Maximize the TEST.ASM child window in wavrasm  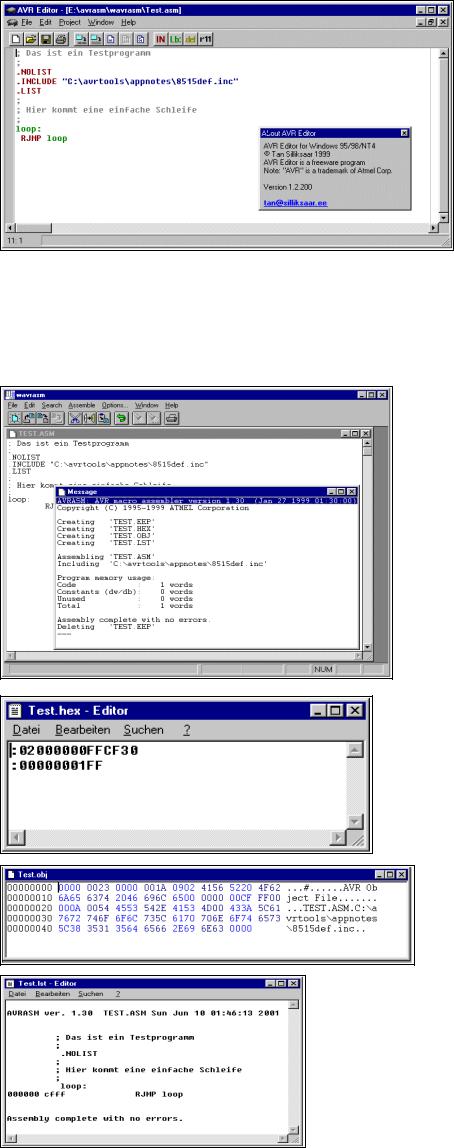point(357,433)
